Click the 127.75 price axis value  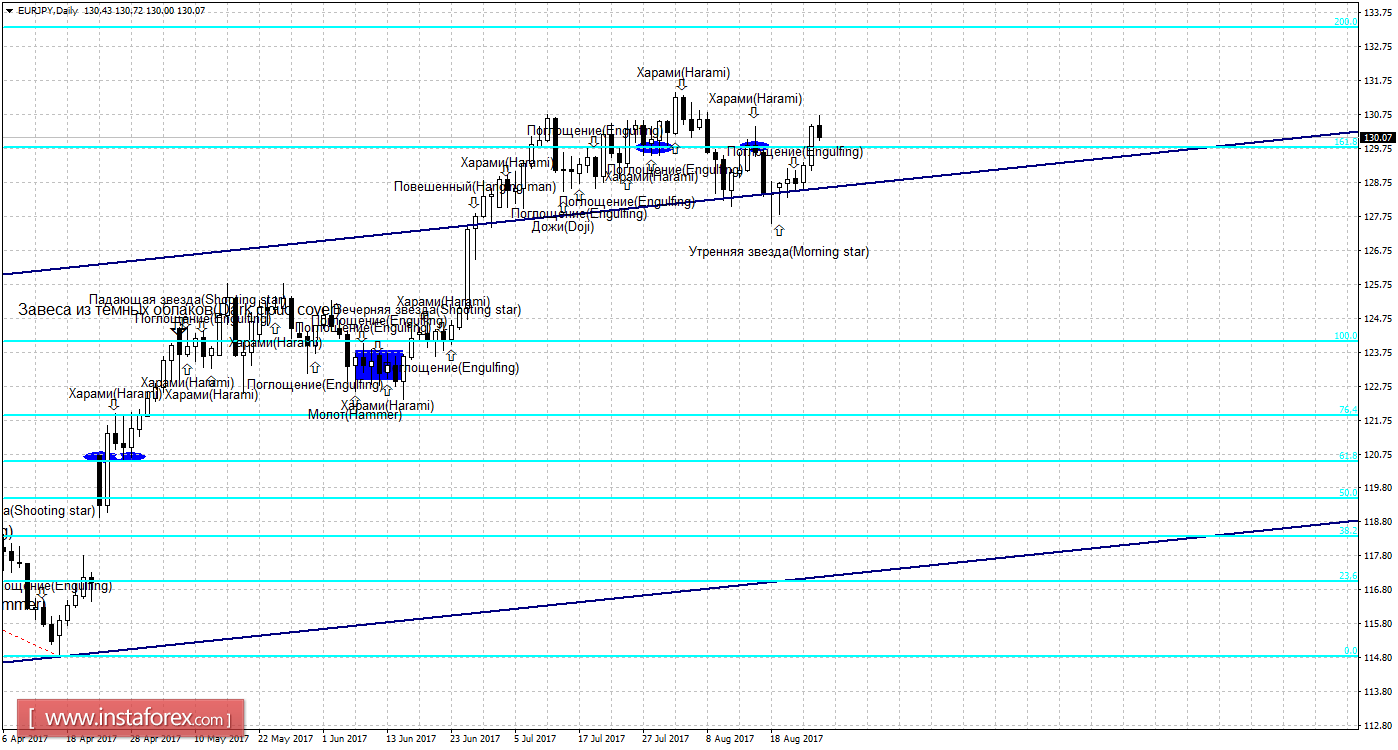tap(1378, 217)
